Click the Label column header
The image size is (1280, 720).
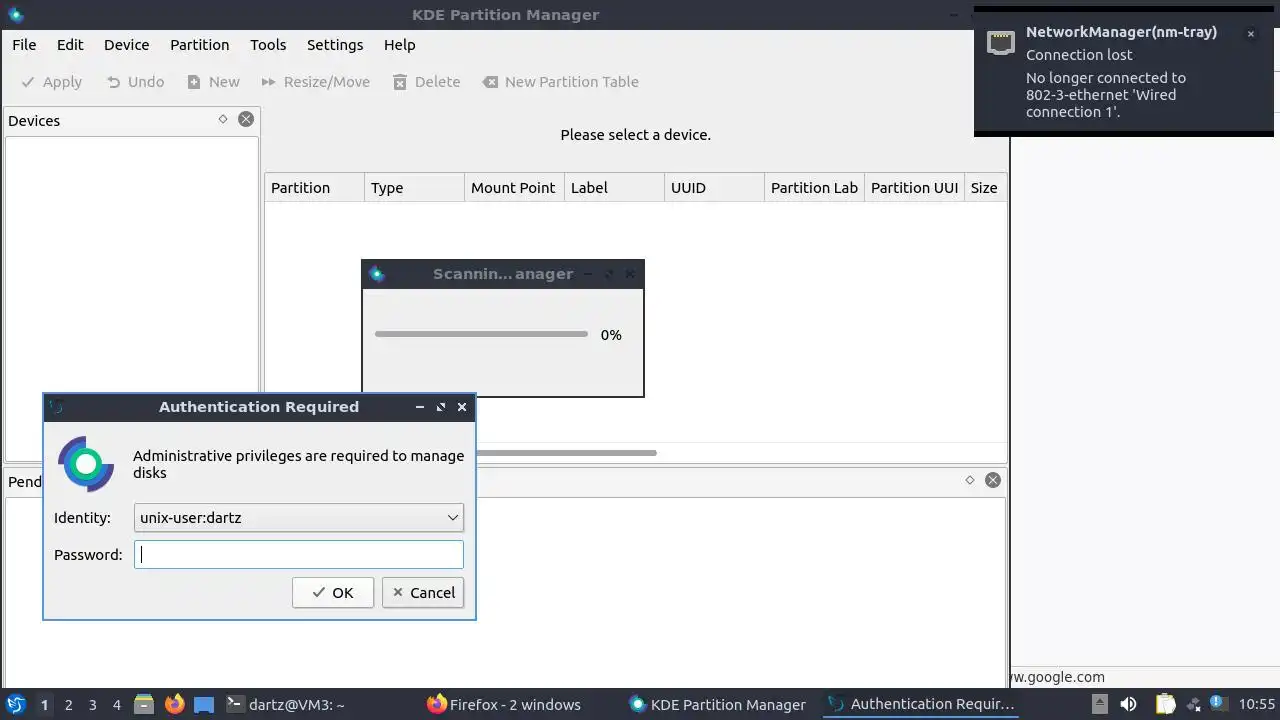(615, 188)
